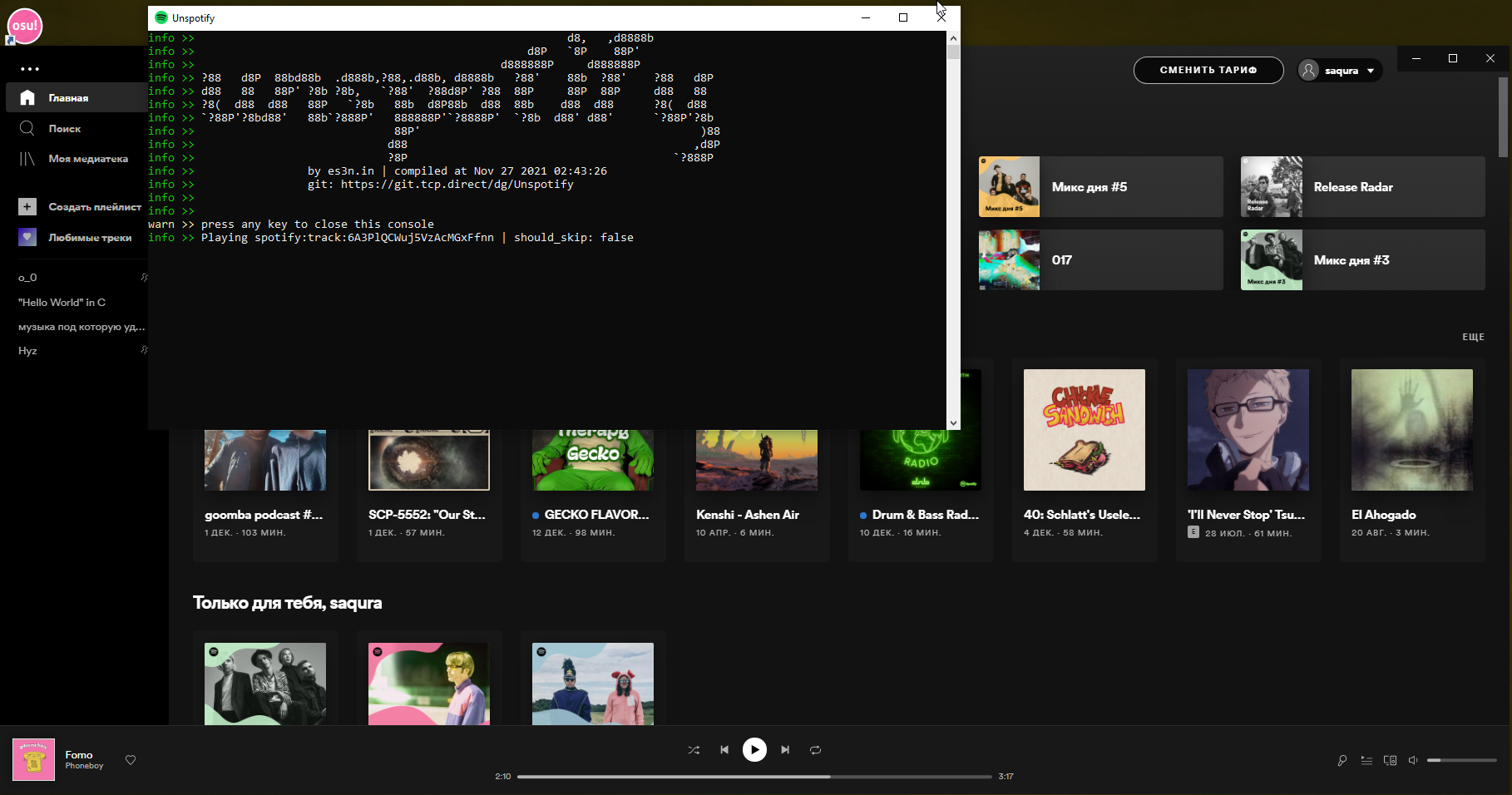Click scroll down arrow in Unspotify console
The width and height of the screenshot is (1512, 795).
tap(953, 422)
